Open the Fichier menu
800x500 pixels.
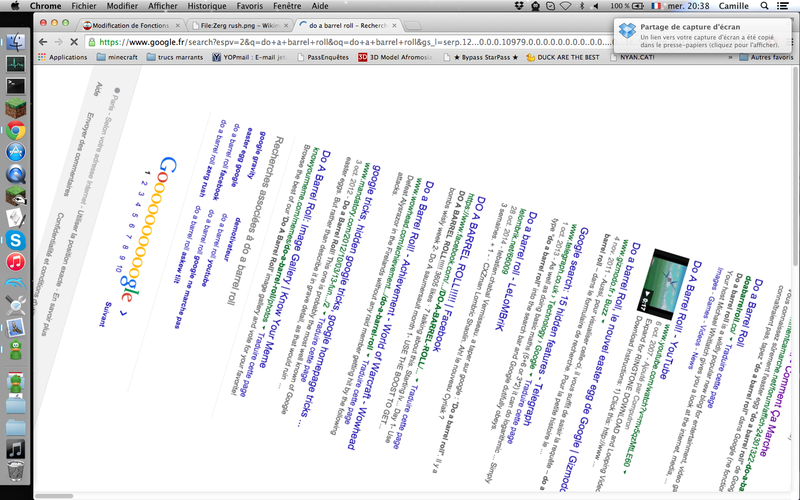[84, 6]
